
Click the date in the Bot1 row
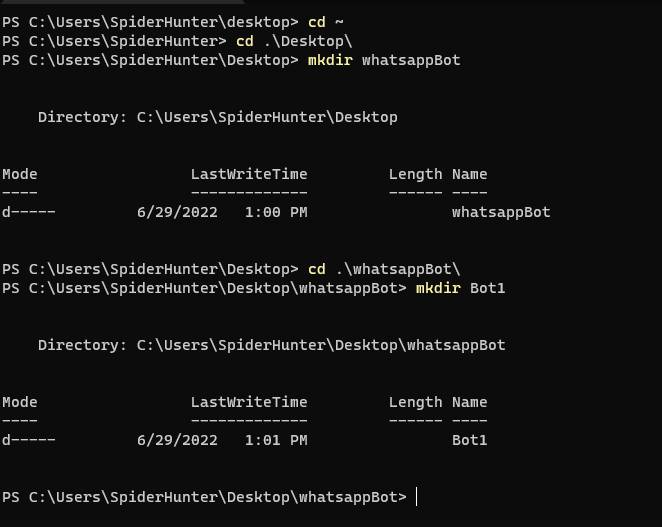click(177, 440)
